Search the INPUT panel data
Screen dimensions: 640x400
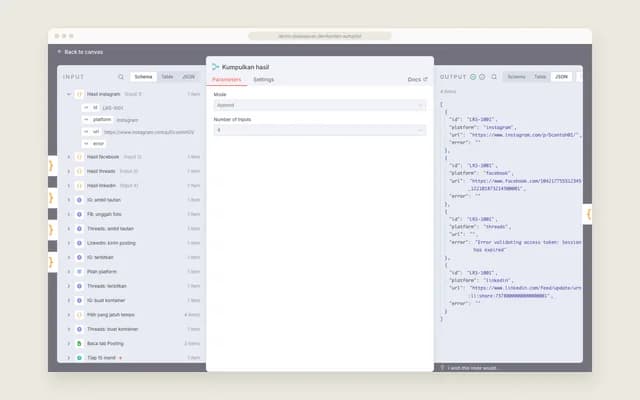click(x=121, y=77)
